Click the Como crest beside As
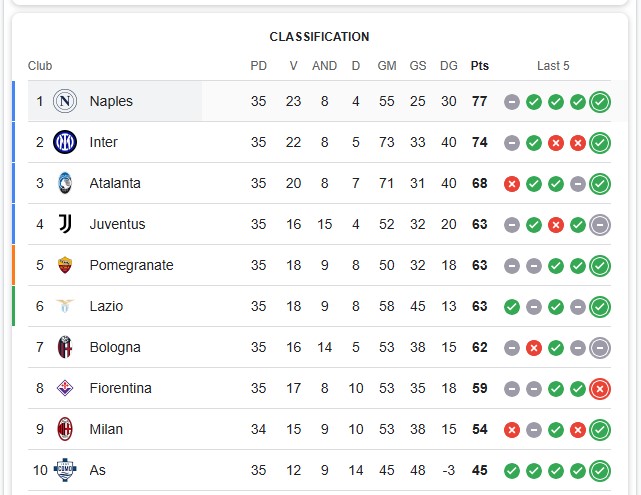The height and width of the screenshot is (495, 641). (65, 470)
